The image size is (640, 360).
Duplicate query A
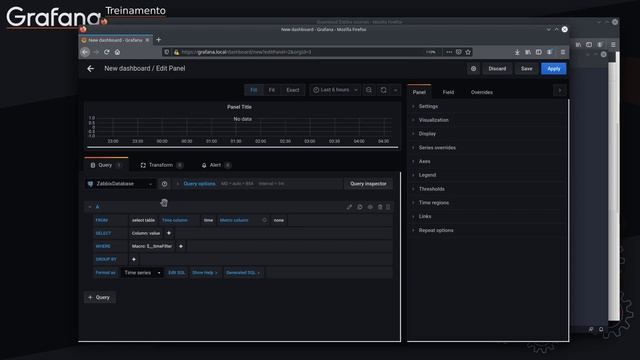[360, 207]
